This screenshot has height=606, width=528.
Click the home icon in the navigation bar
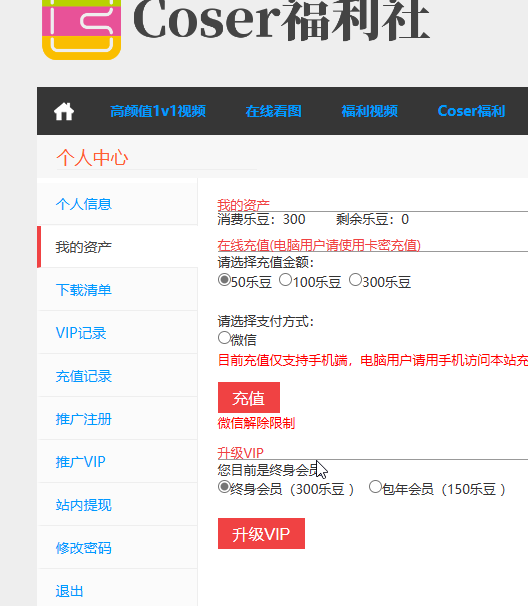point(64,111)
